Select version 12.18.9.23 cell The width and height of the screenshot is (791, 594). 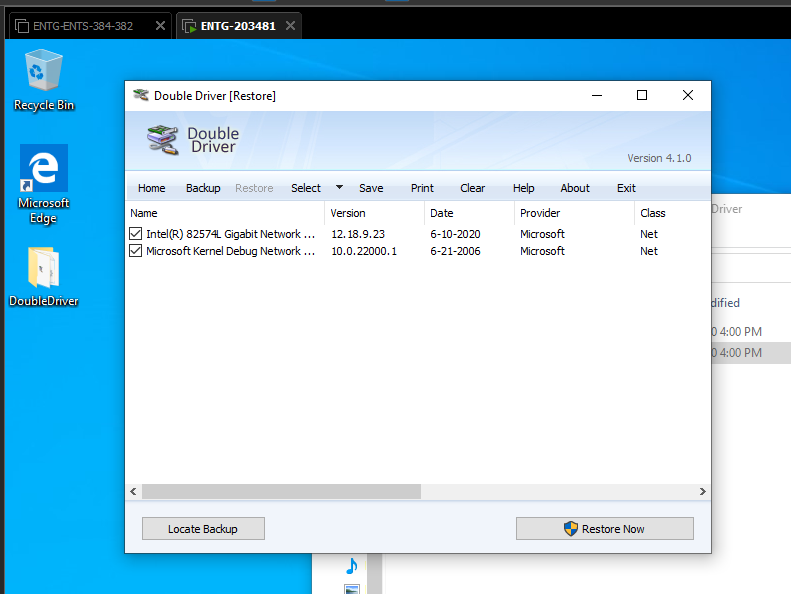pos(358,234)
